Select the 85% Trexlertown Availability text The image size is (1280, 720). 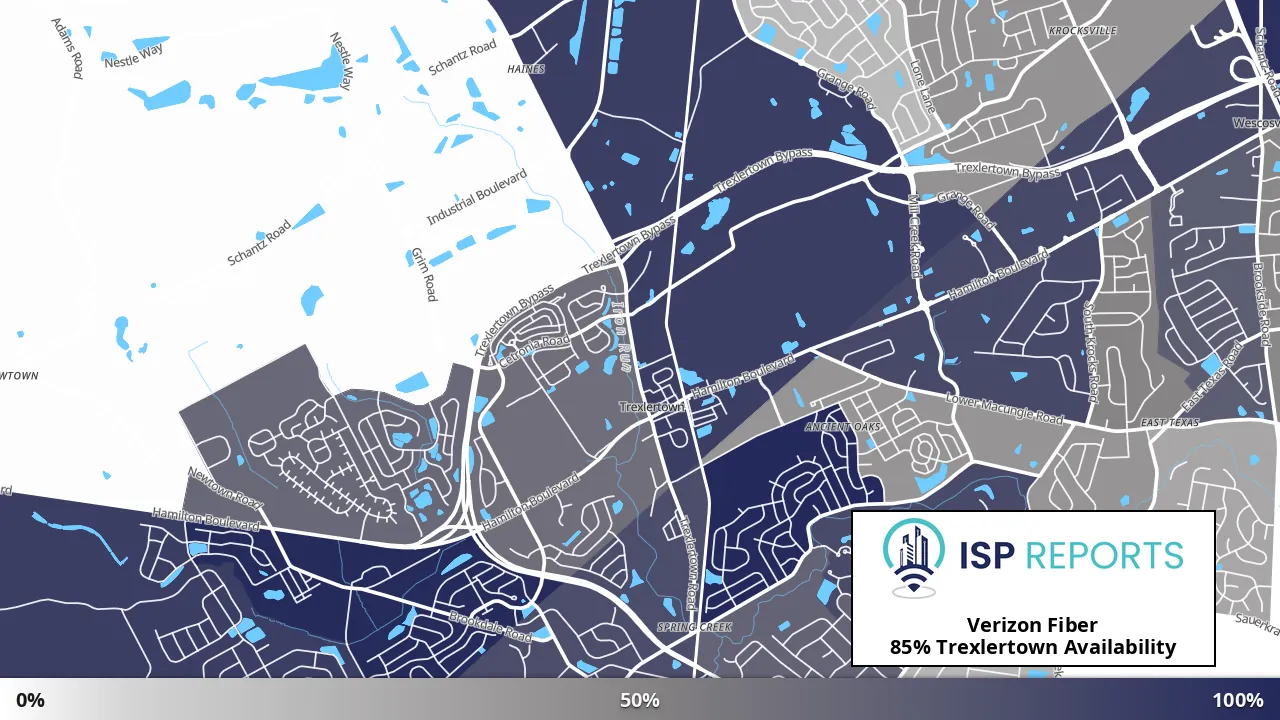click(1033, 647)
